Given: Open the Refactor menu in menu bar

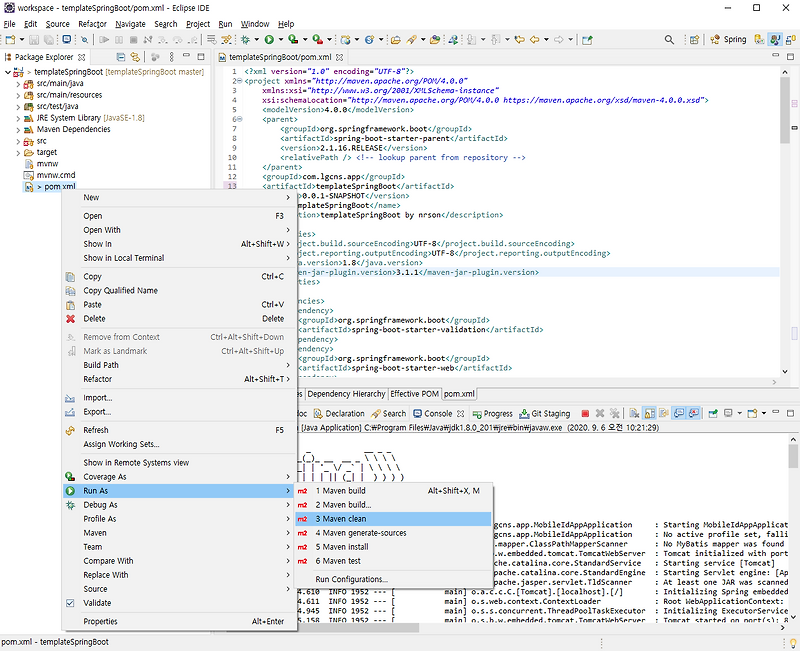Looking at the screenshot, I should 92,24.
